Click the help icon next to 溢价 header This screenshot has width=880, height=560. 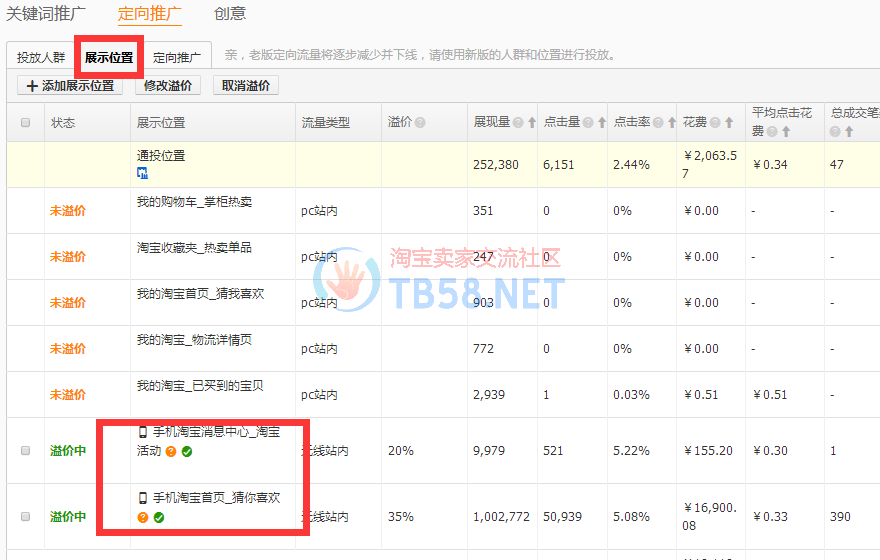[420, 123]
